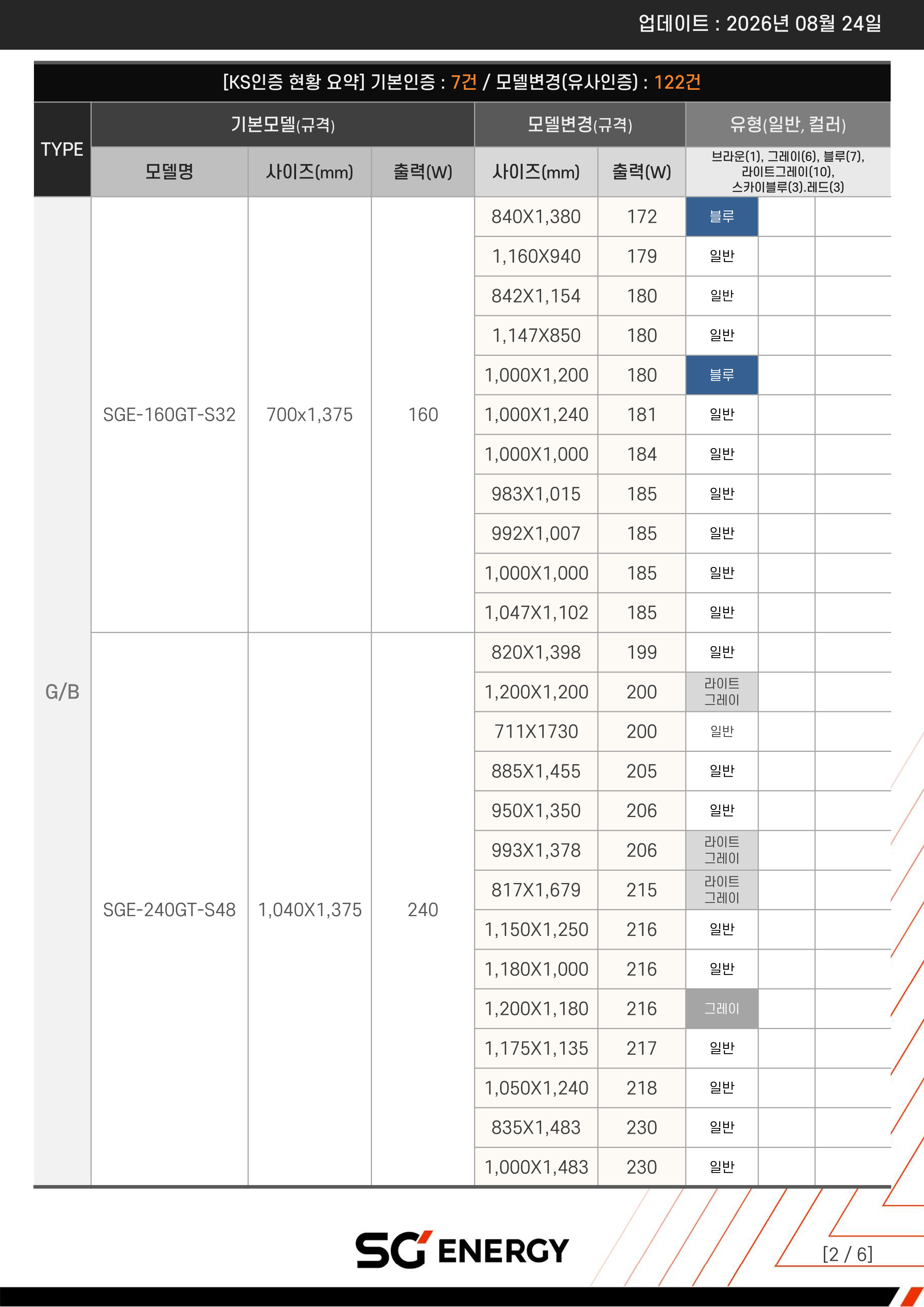Click the TYPE column header
This screenshot has height=1307, width=924.
[62, 149]
